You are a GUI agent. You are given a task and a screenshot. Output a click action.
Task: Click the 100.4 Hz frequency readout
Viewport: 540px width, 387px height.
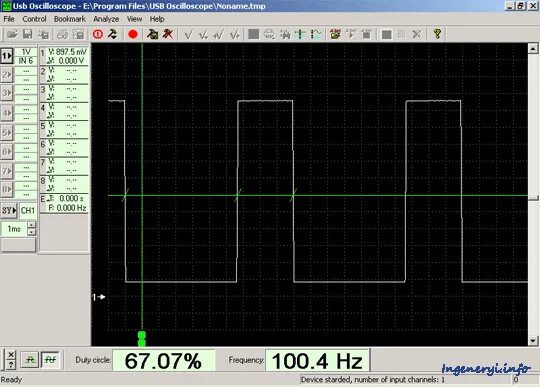pyautogui.click(x=318, y=360)
